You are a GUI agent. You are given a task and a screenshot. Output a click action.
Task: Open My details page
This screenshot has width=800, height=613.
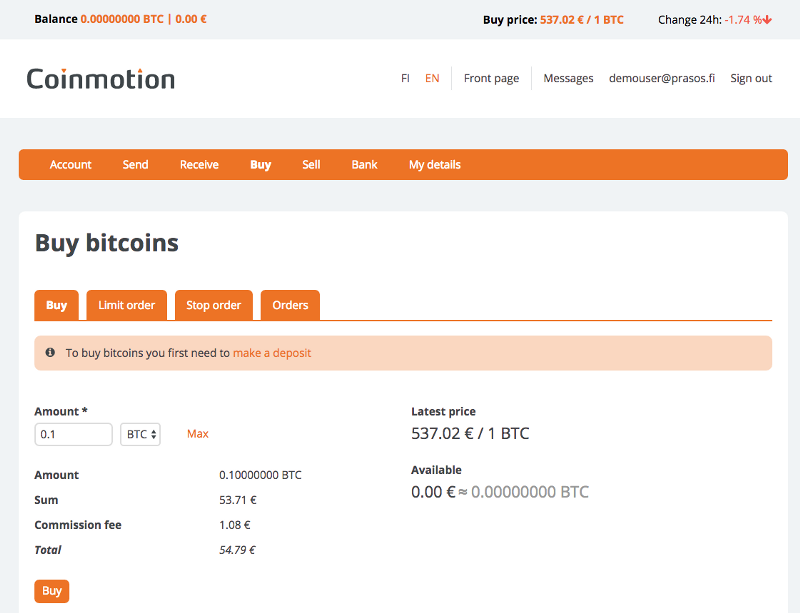click(435, 165)
